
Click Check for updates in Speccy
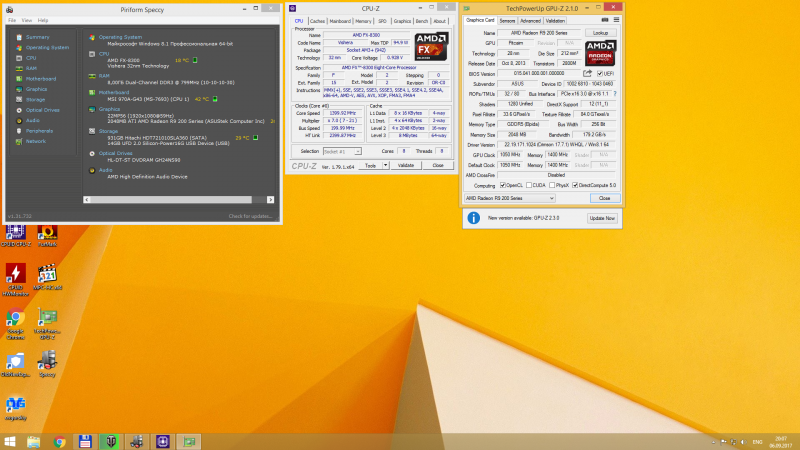(250, 216)
